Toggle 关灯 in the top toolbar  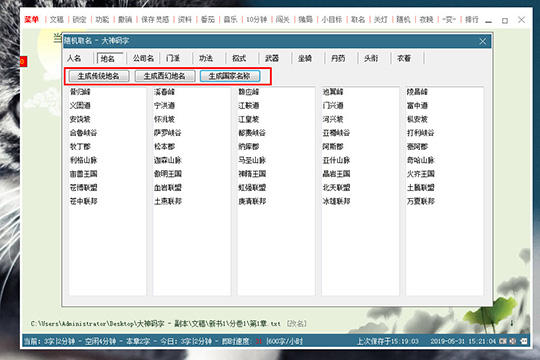click(381, 20)
